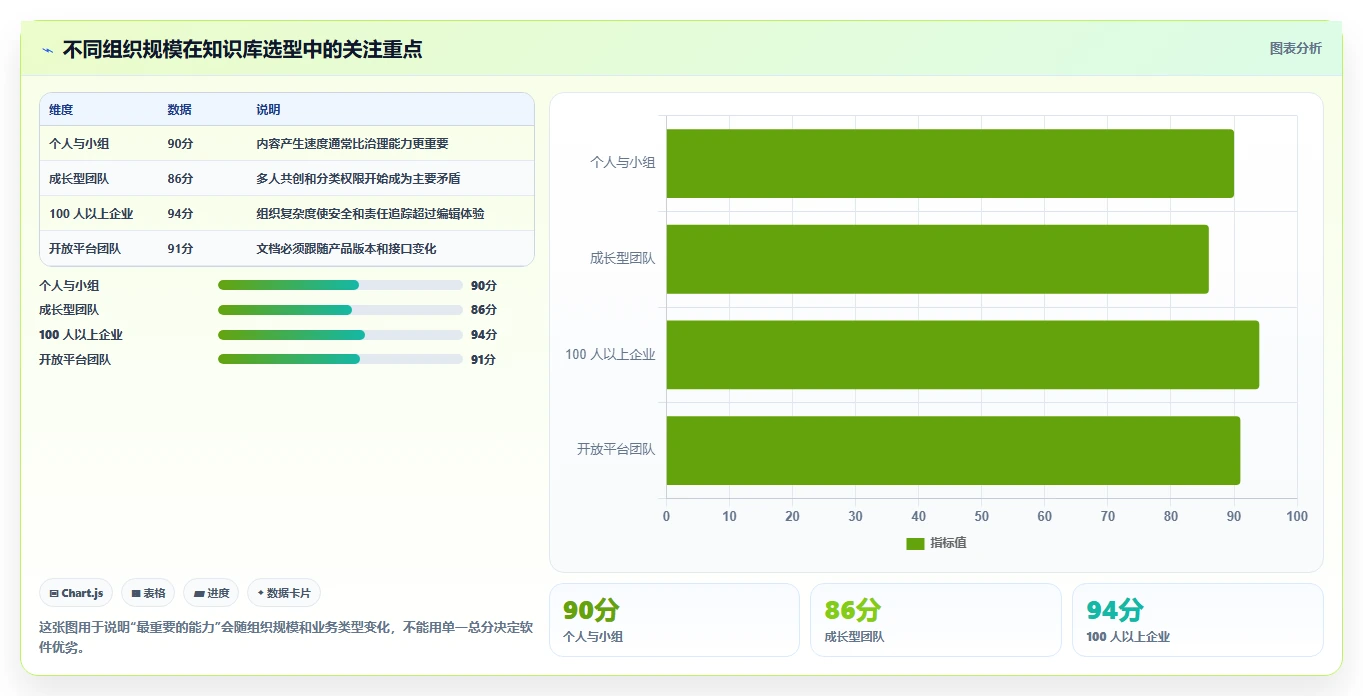Screen dimensions: 1363x696
Task: Click x-axis tick label 50
Action: click(982, 517)
